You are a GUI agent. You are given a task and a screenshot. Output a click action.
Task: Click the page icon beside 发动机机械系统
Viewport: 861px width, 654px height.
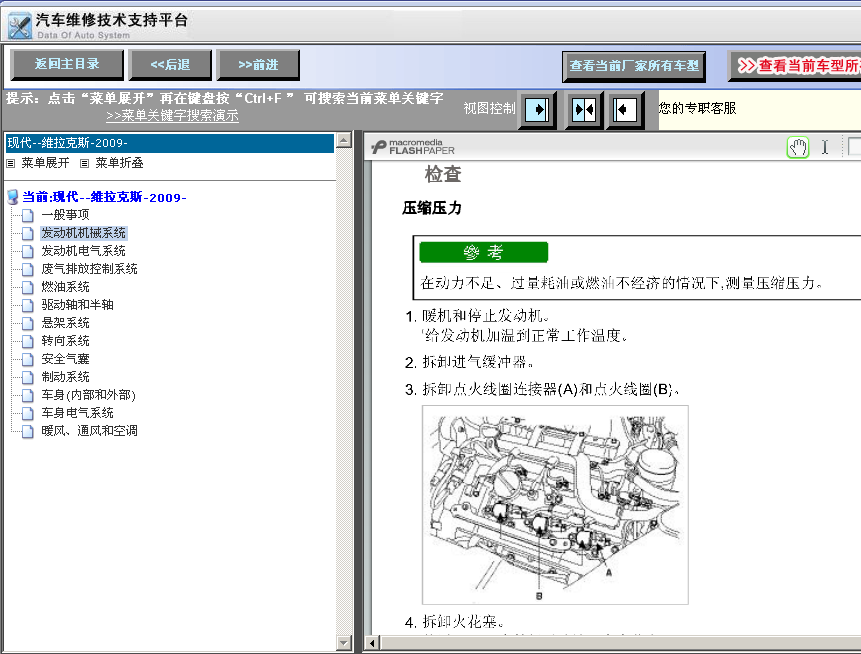click(27, 233)
